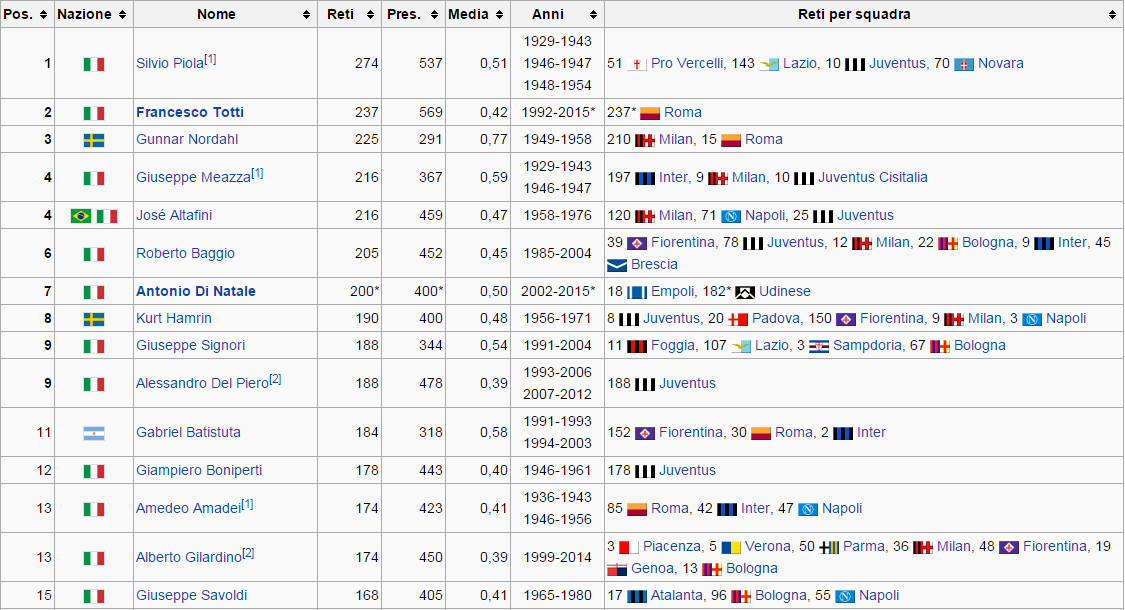Image resolution: width=1125 pixels, height=610 pixels.
Task: Sort table by the Anni column arrows
Action: (x=593, y=14)
